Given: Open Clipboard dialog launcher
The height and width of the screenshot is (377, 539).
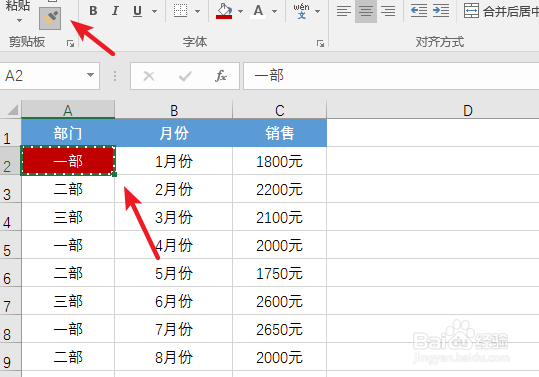Looking at the screenshot, I should [x=70, y=43].
